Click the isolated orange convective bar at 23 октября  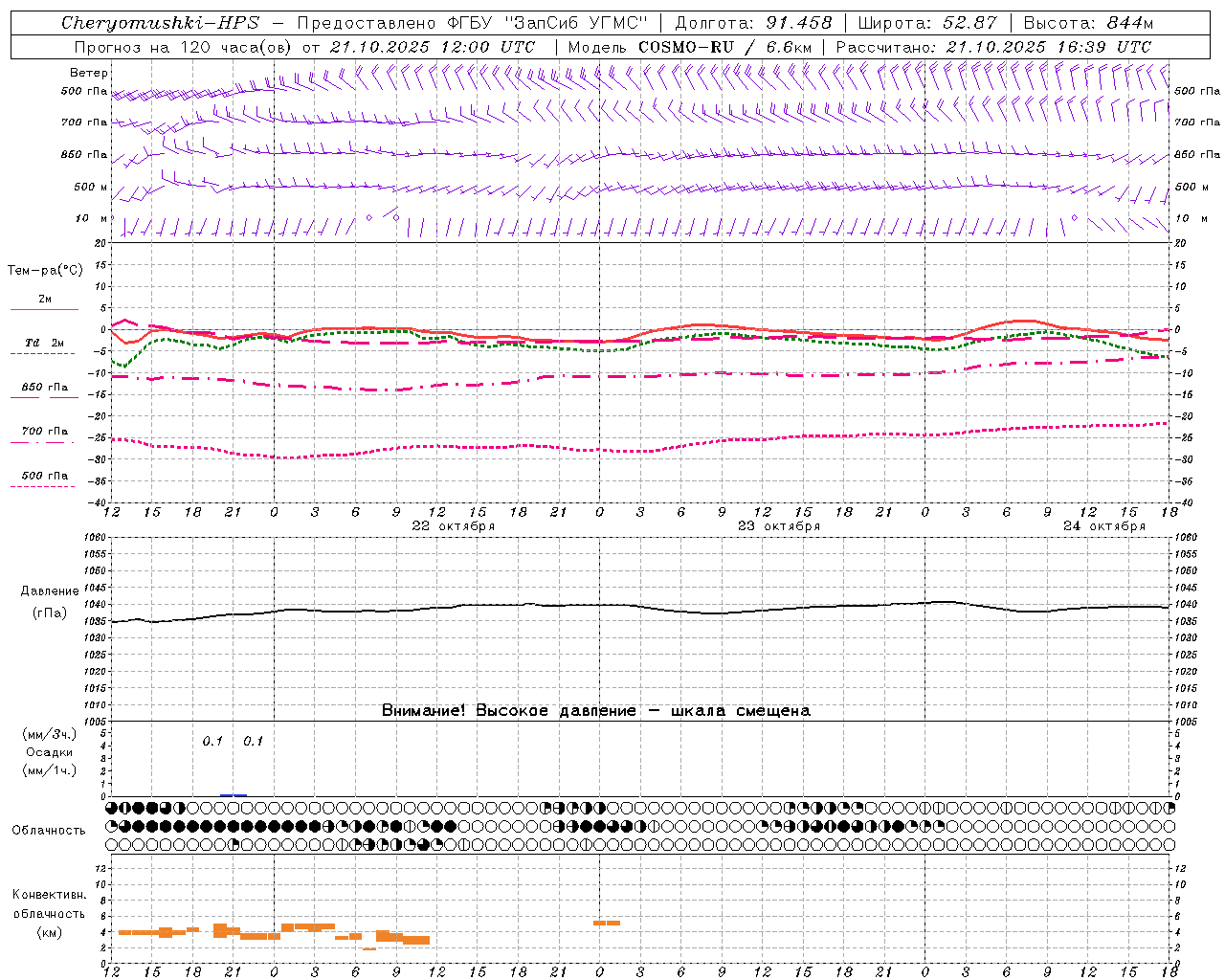pyautogui.click(x=607, y=923)
